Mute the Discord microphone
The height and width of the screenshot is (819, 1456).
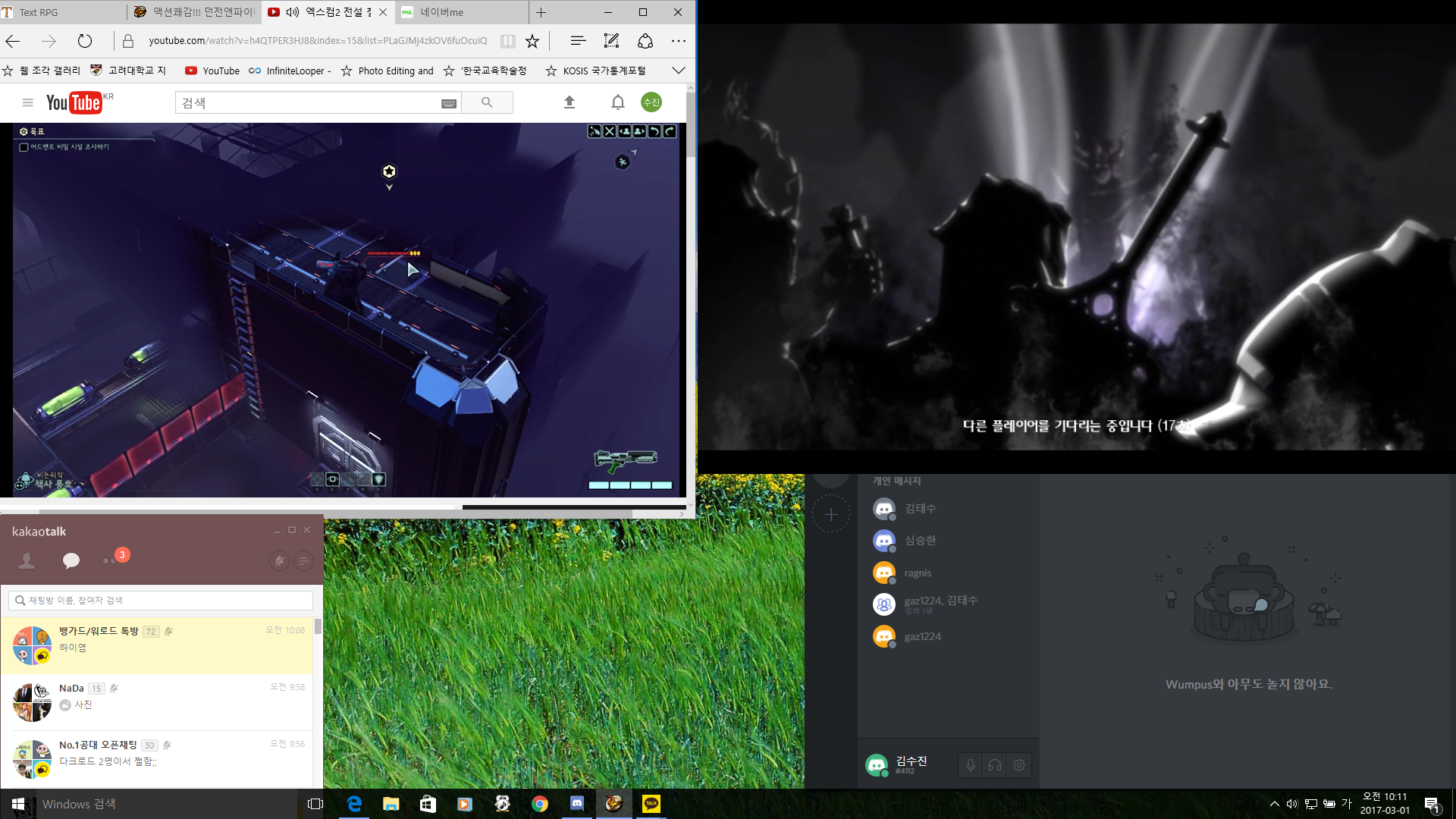pos(971,766)
